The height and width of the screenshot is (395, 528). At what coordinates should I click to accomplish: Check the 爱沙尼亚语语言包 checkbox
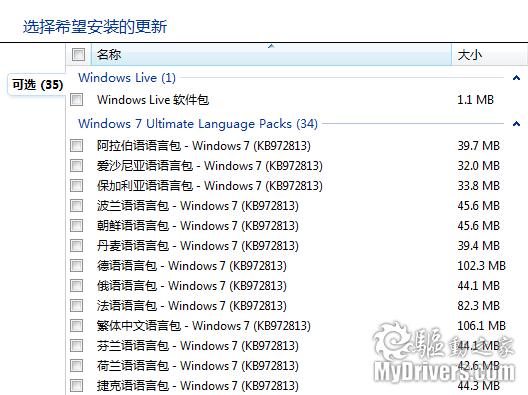[x=76, y=165]
